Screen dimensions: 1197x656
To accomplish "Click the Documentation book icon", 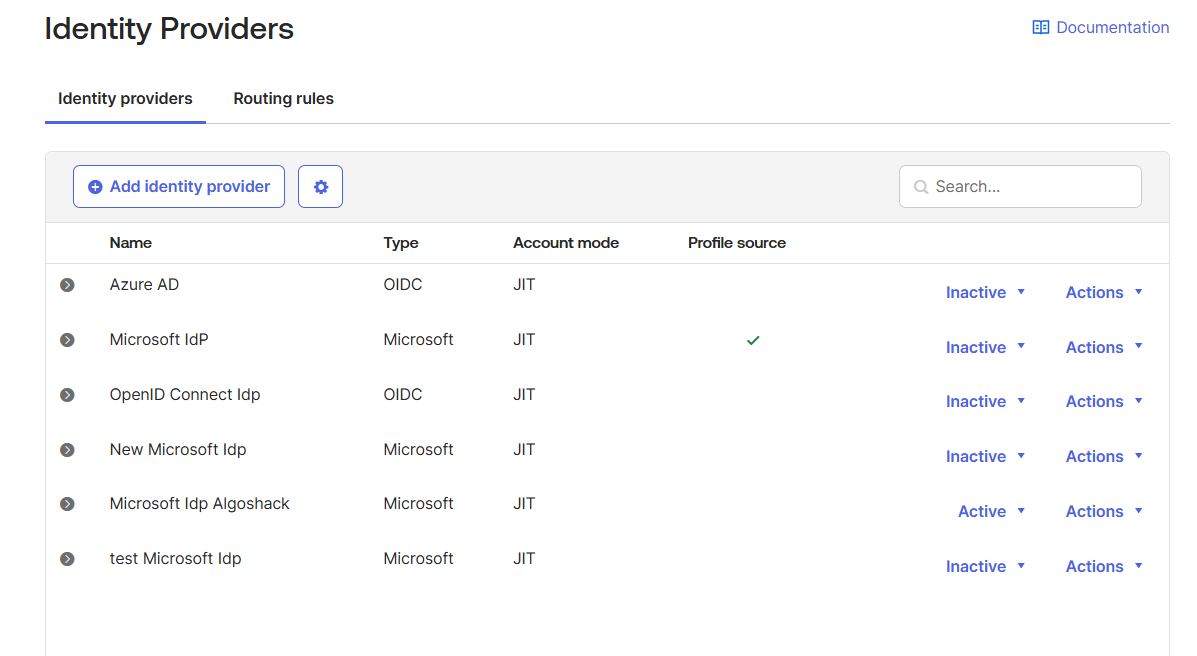I will [1041, 28].
